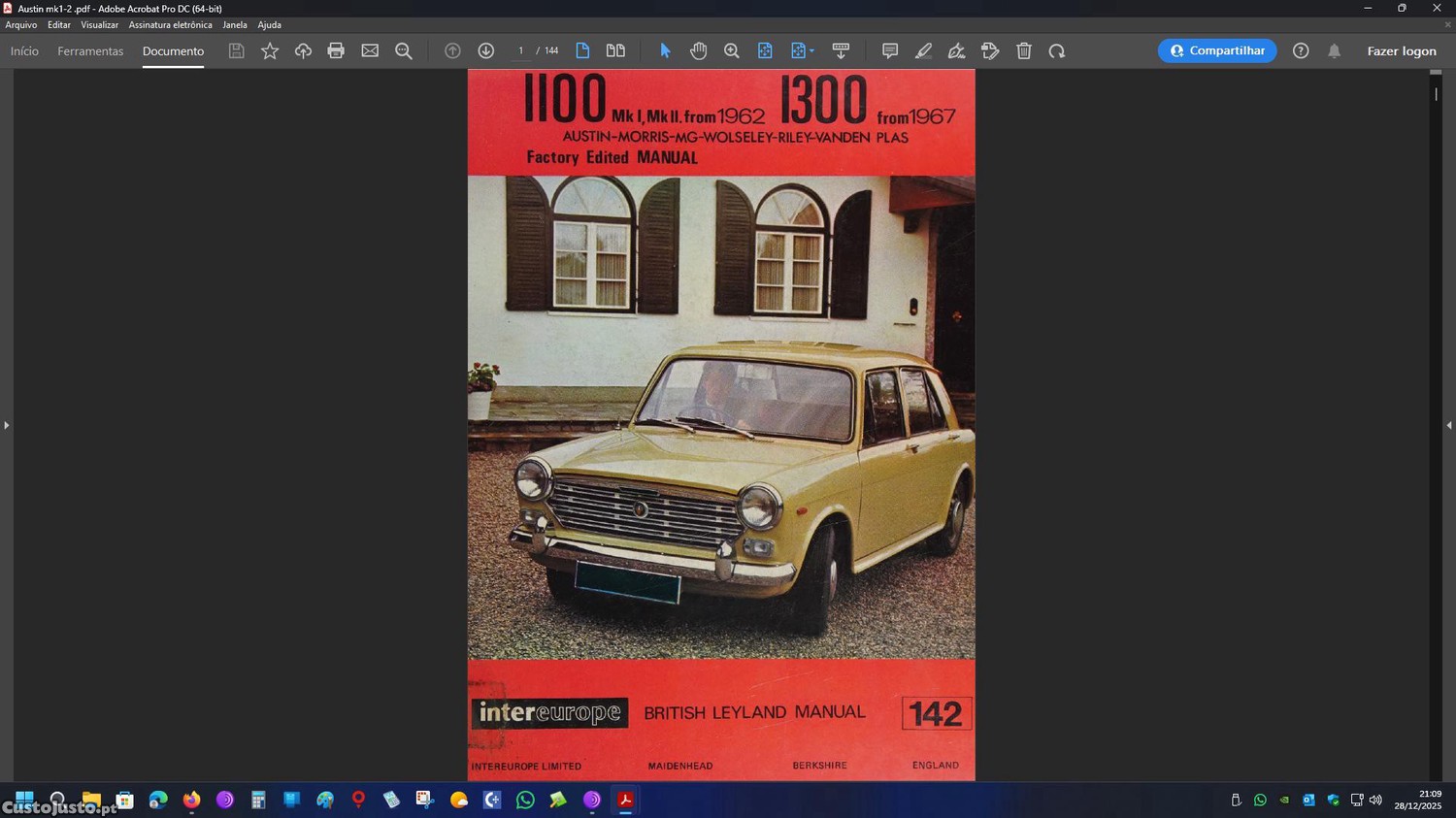Click Fazer logon to sign in
Image resolution: width=1456 pixels, height=818 pixels.
(x=1401, y=51)
